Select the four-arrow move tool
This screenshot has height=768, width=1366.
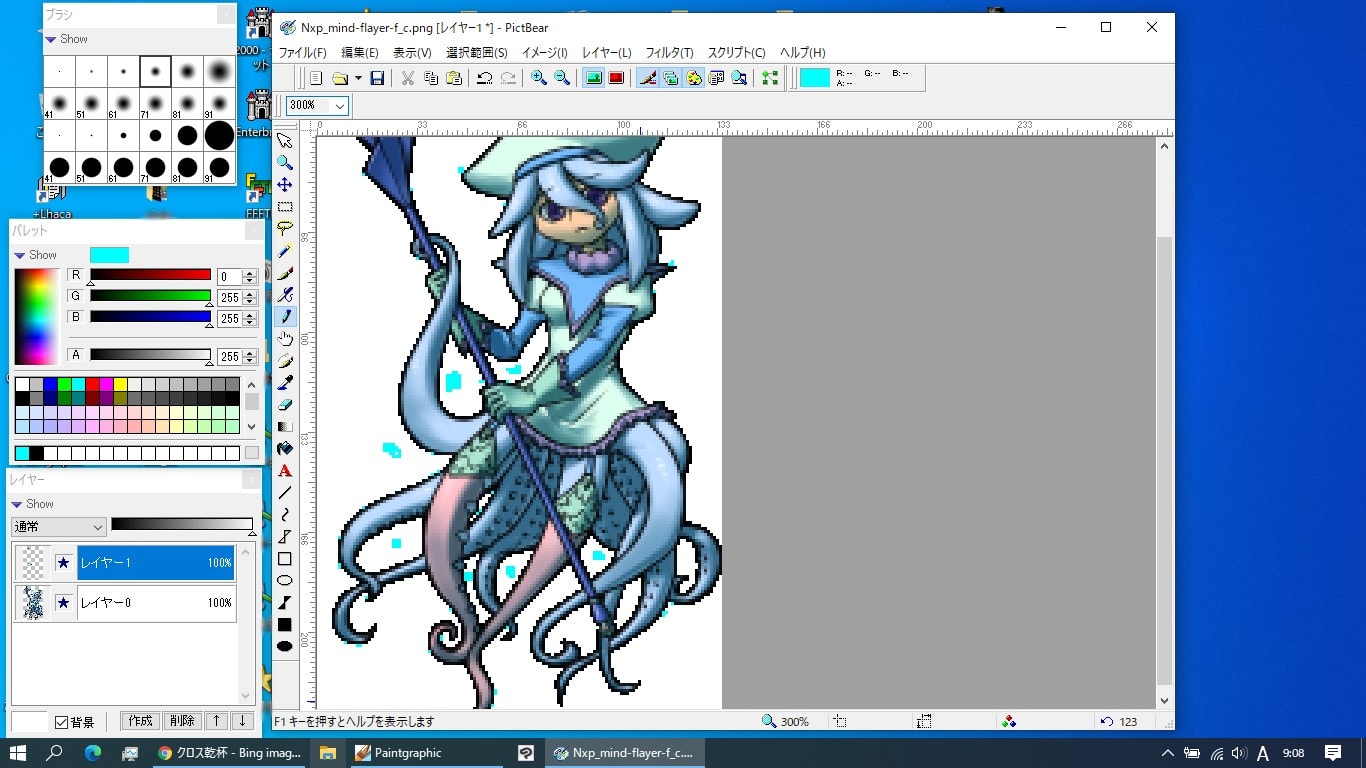[285, 185]
